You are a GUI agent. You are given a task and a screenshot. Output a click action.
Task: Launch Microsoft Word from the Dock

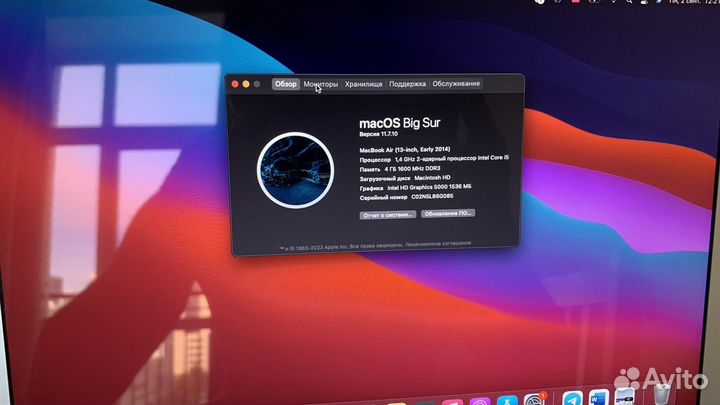click(599, 398)
